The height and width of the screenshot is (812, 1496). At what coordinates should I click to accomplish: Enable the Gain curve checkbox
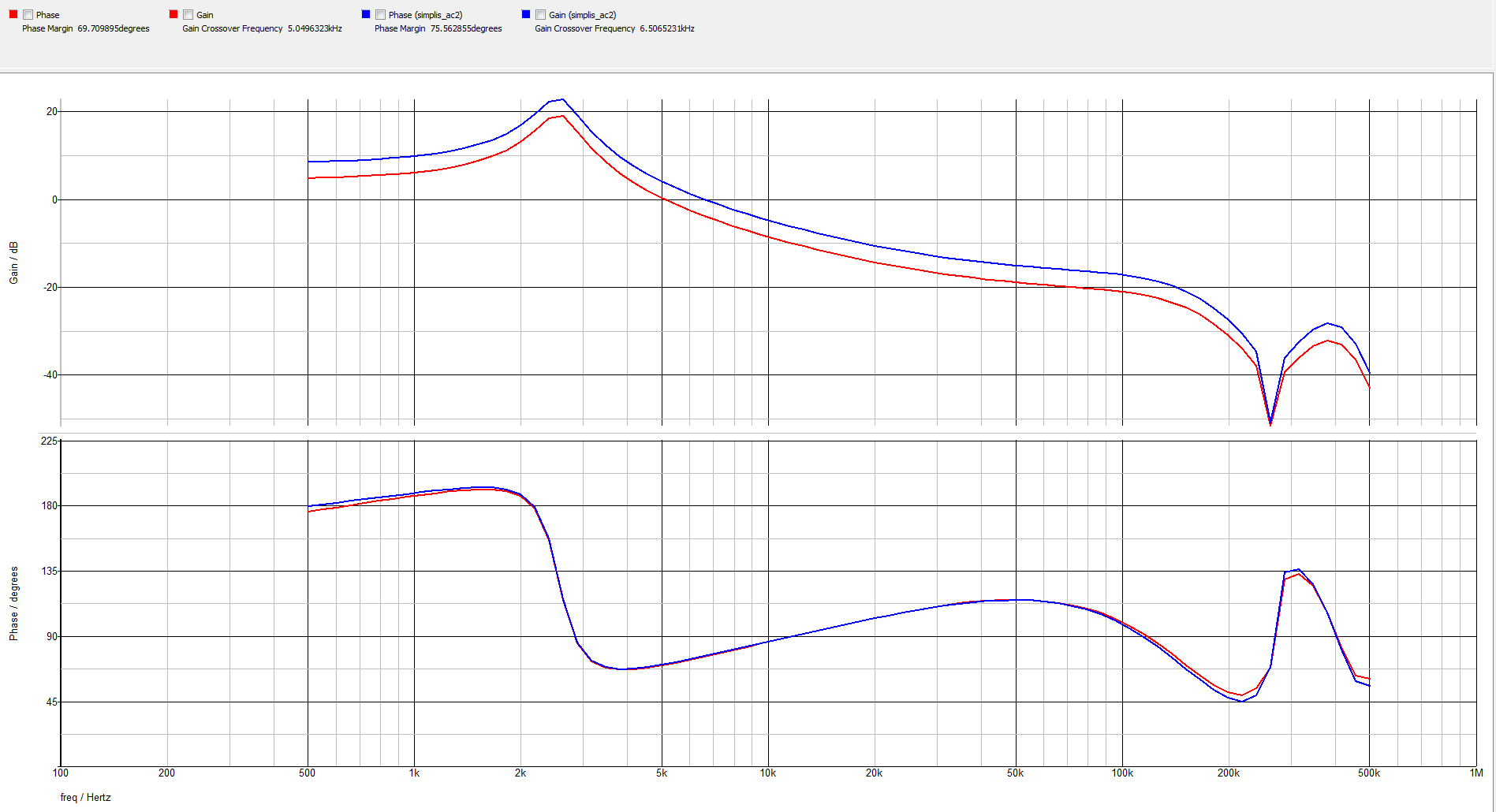187,13
